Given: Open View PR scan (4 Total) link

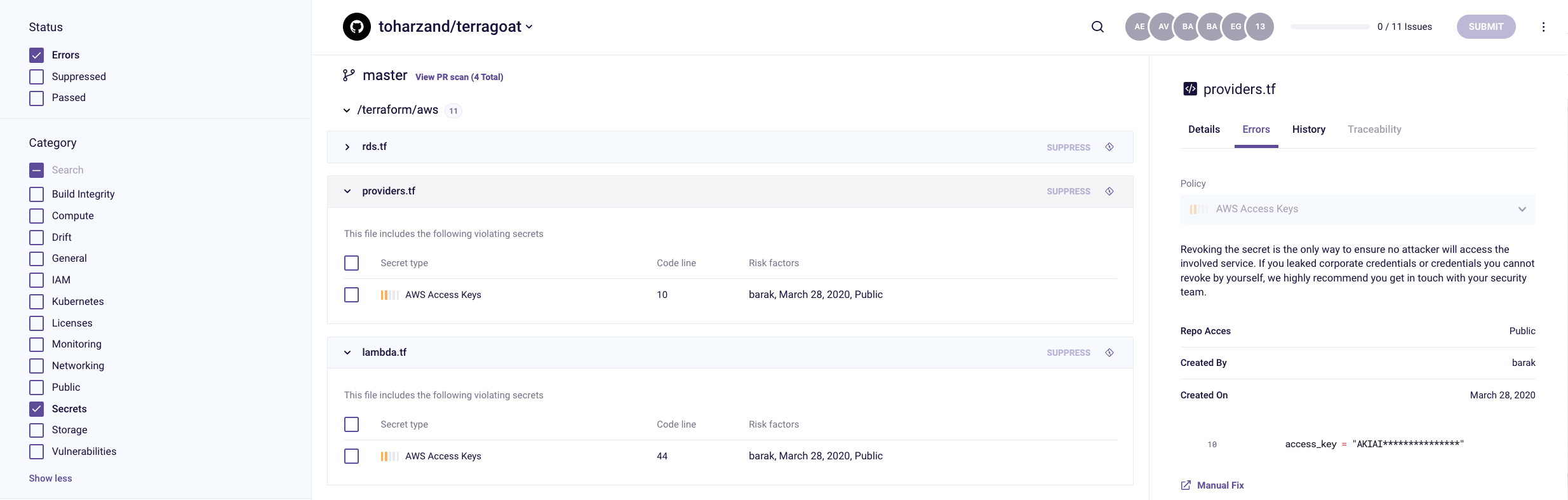Looking at the screenshot, I should click(459, 77).
